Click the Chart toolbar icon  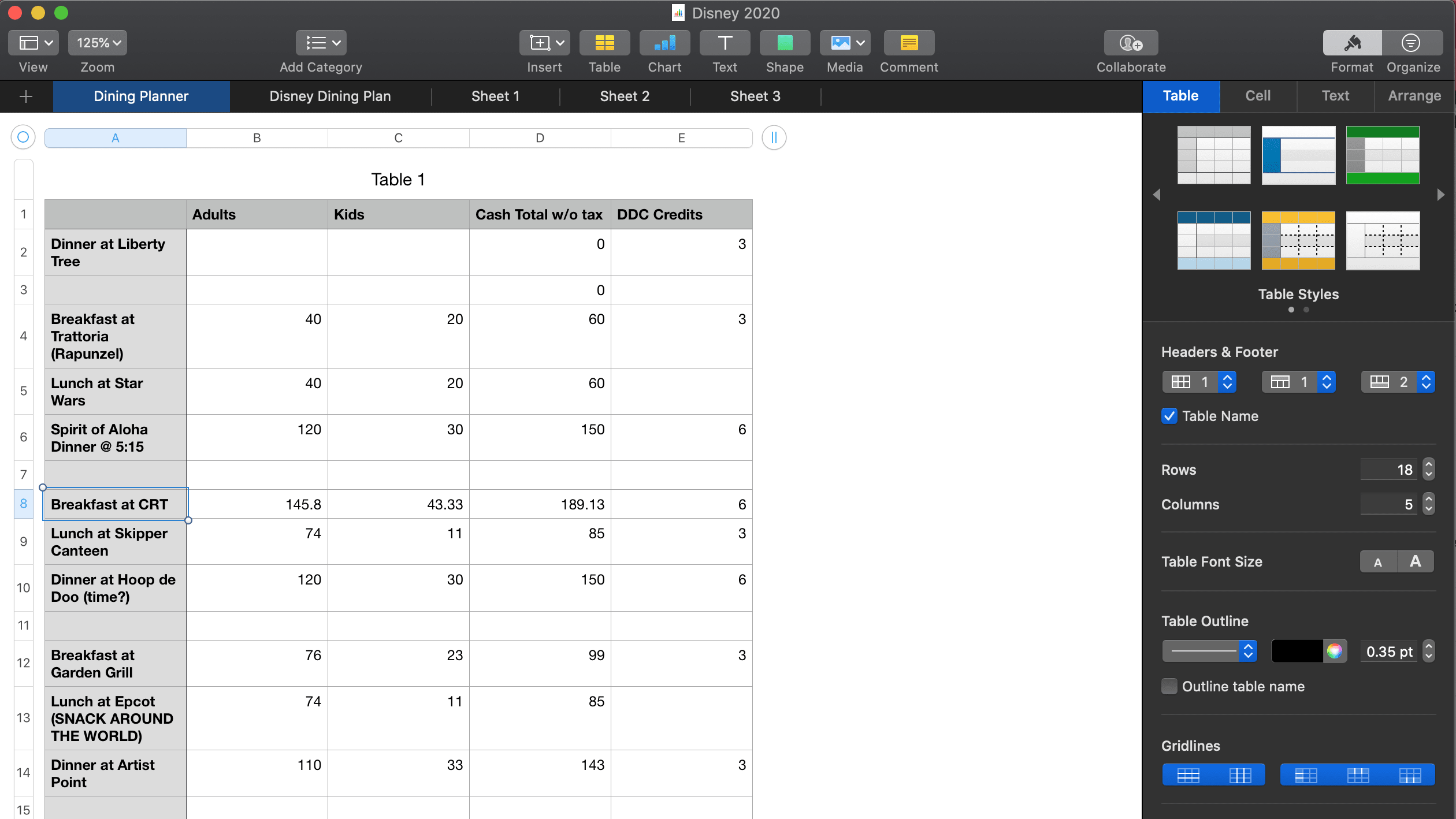664,43
